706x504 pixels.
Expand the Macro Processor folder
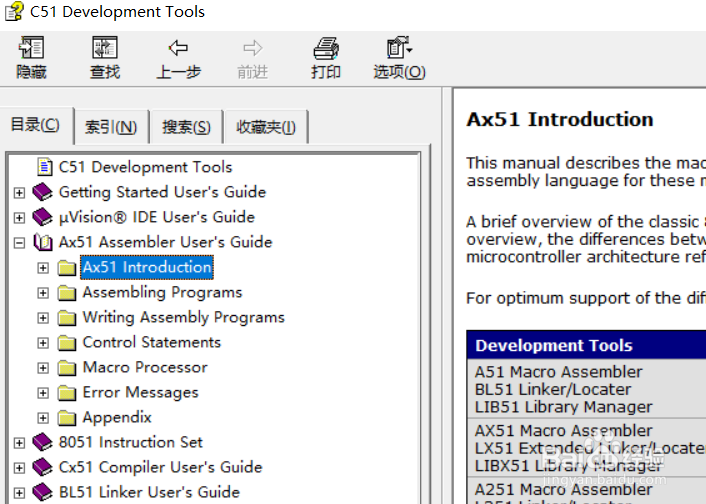[43, 368]
